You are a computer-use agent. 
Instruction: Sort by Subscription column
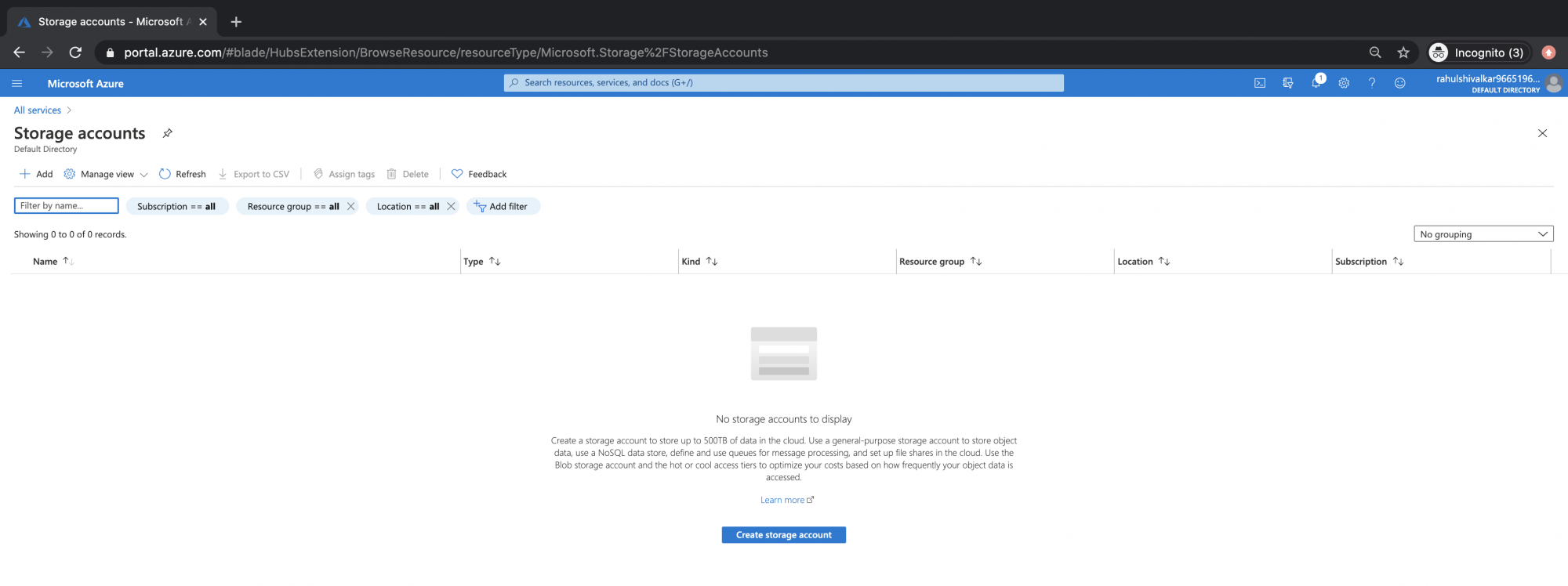click(x=1369, y=262)
